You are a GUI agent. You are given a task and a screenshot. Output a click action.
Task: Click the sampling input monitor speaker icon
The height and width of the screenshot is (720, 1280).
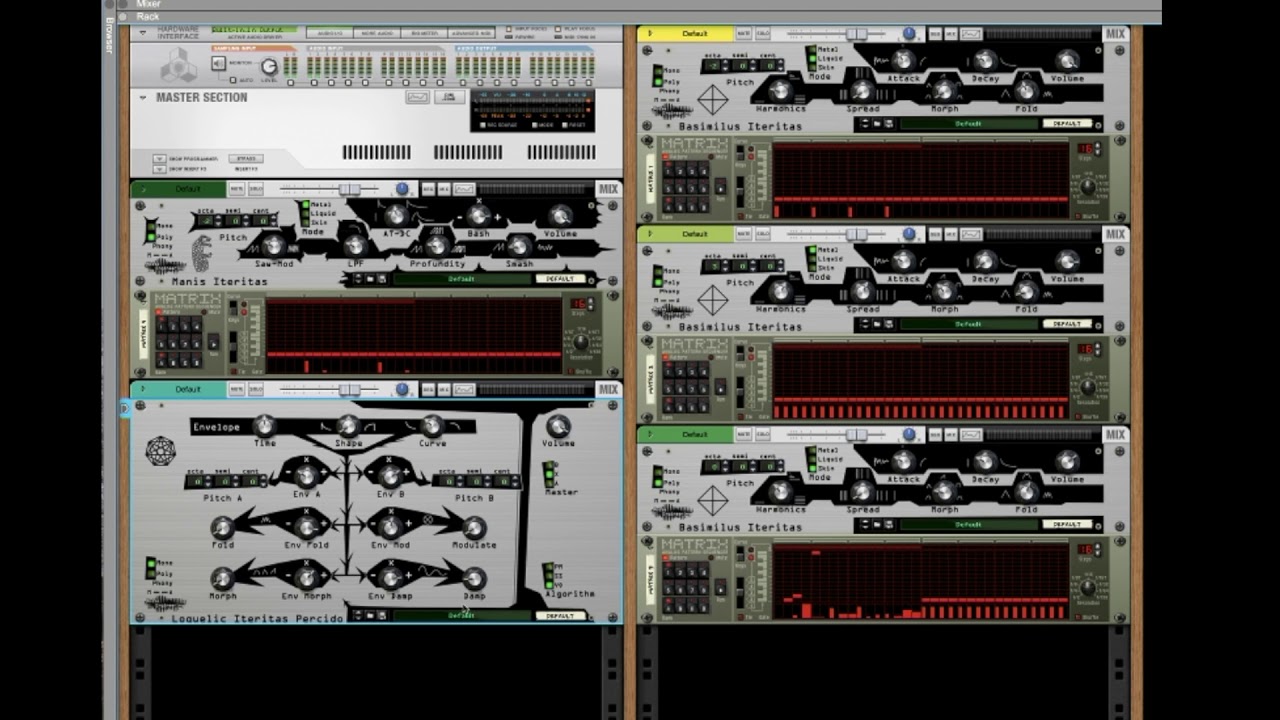click(218, 63)
